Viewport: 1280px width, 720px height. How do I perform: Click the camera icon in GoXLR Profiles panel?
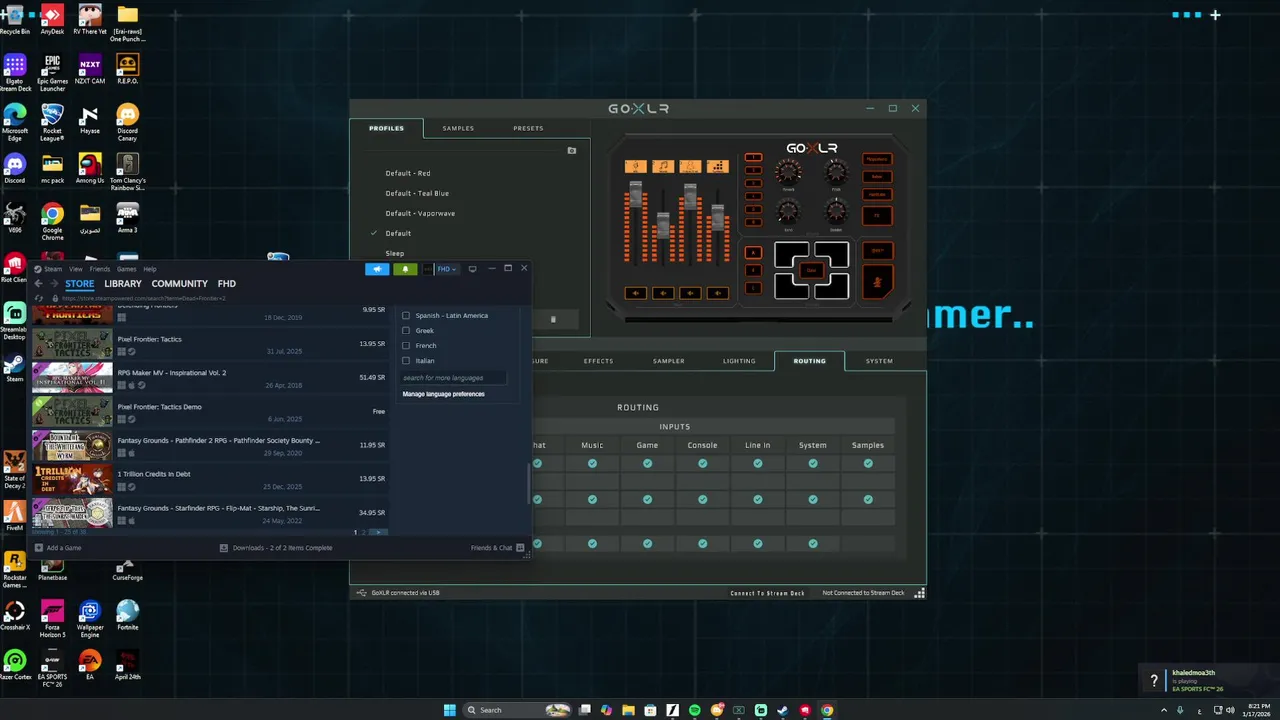point(572,151)
